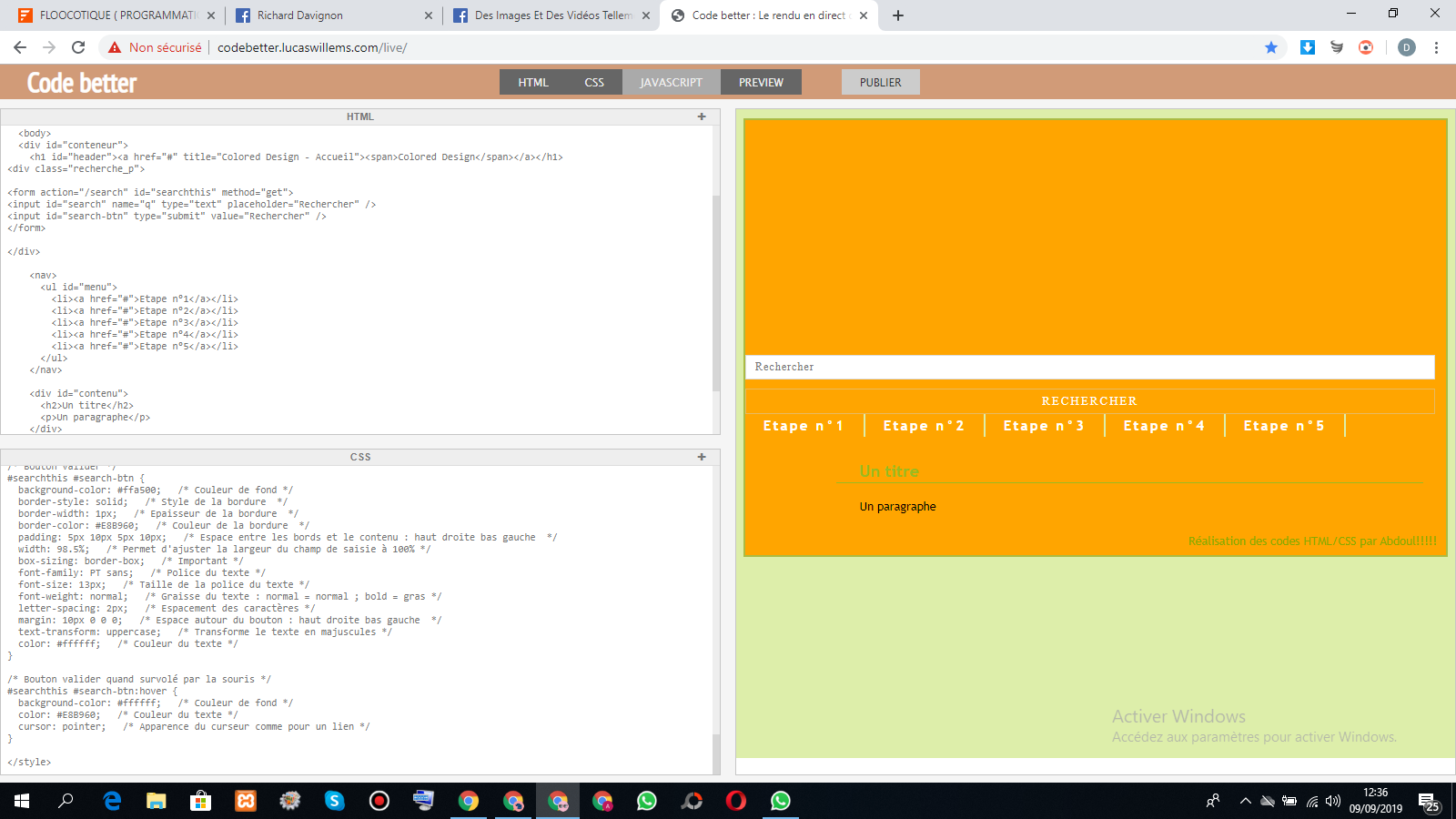Expand the CSS panel with plus icon
Viewport: 1456px width, 819px height.
702,457
